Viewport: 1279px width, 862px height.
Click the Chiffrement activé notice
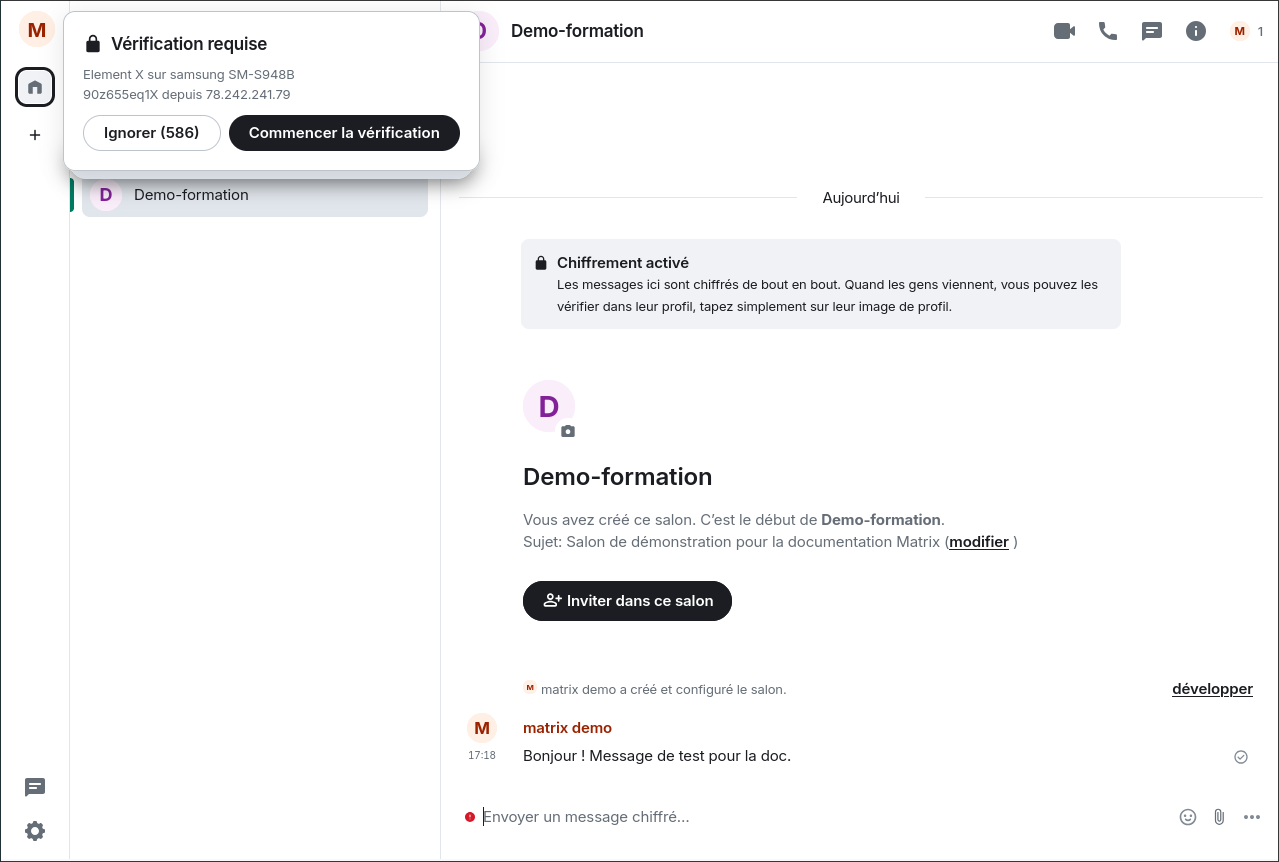(821, 284)
